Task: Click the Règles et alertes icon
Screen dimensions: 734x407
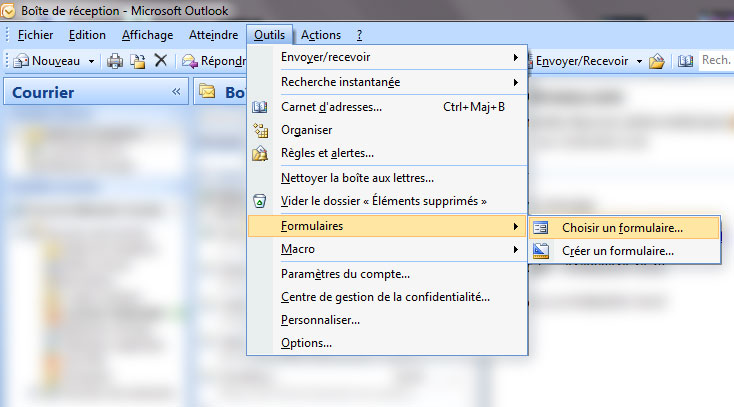Action: coord(260,153)
